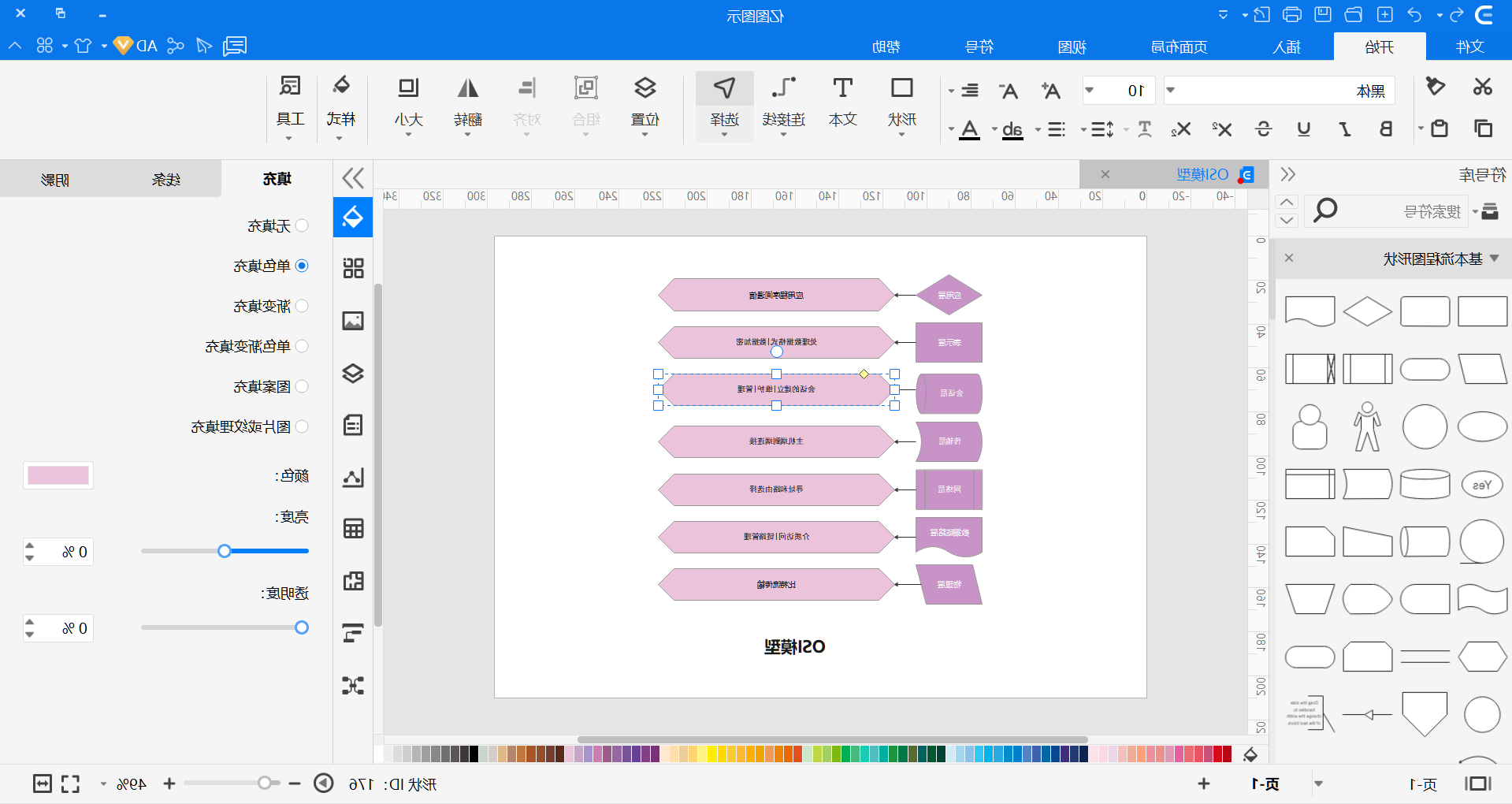Switch to the Shadow (阴影) panel tab
Image resolution: width=1512 pixels, height=804 pixels.
click(55, 180)
